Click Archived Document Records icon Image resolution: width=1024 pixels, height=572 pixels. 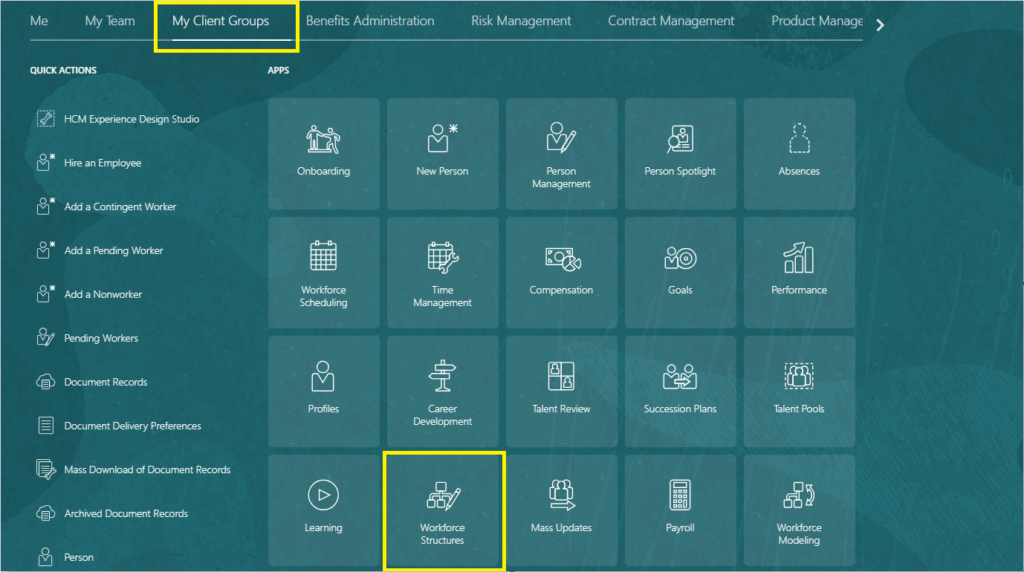pos(45,513)
